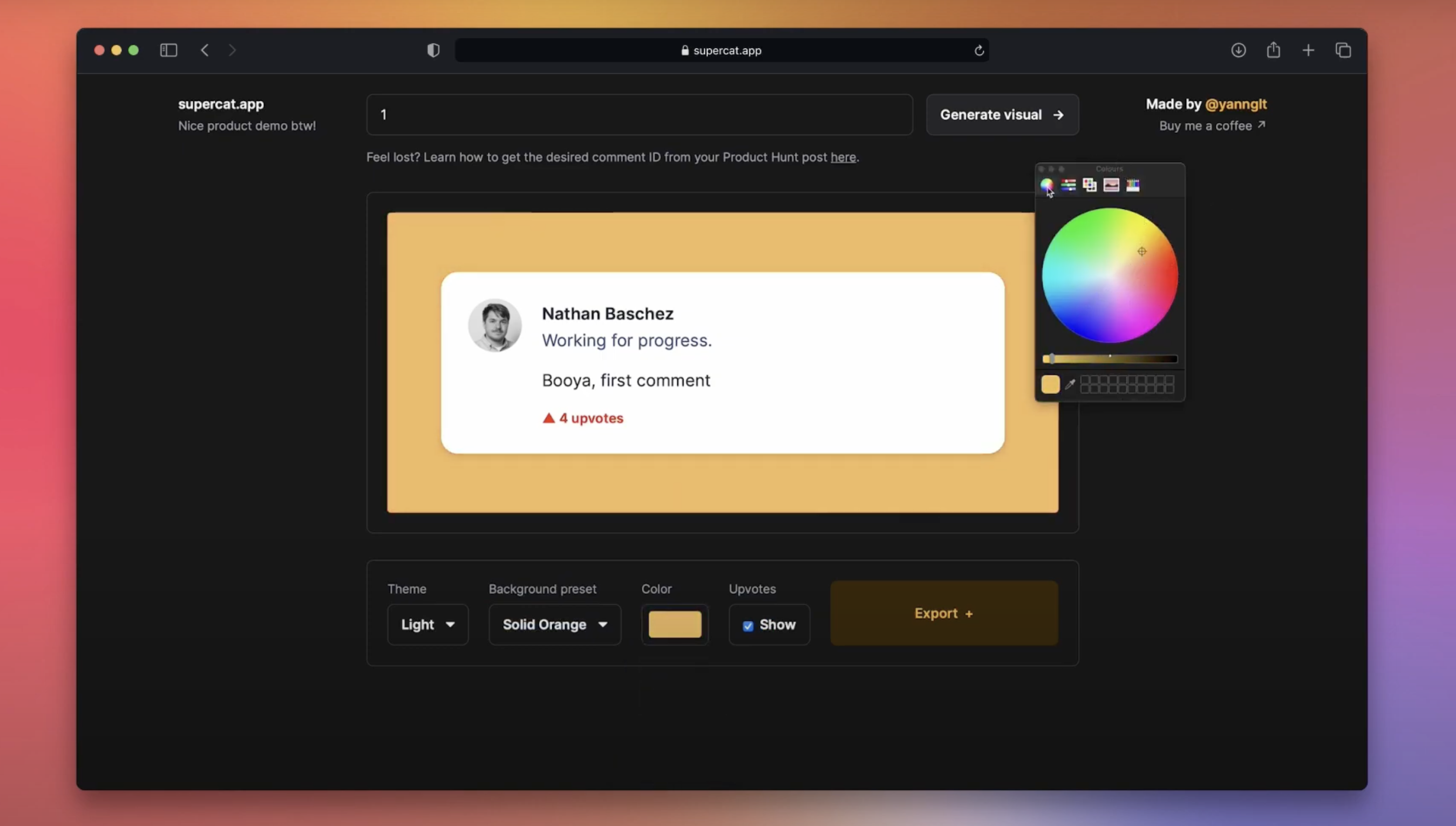Click the brightness slider in Colours panel
Image resolution: width=1456 pixels, height=826 pixels.
[x=1110, y=359]
